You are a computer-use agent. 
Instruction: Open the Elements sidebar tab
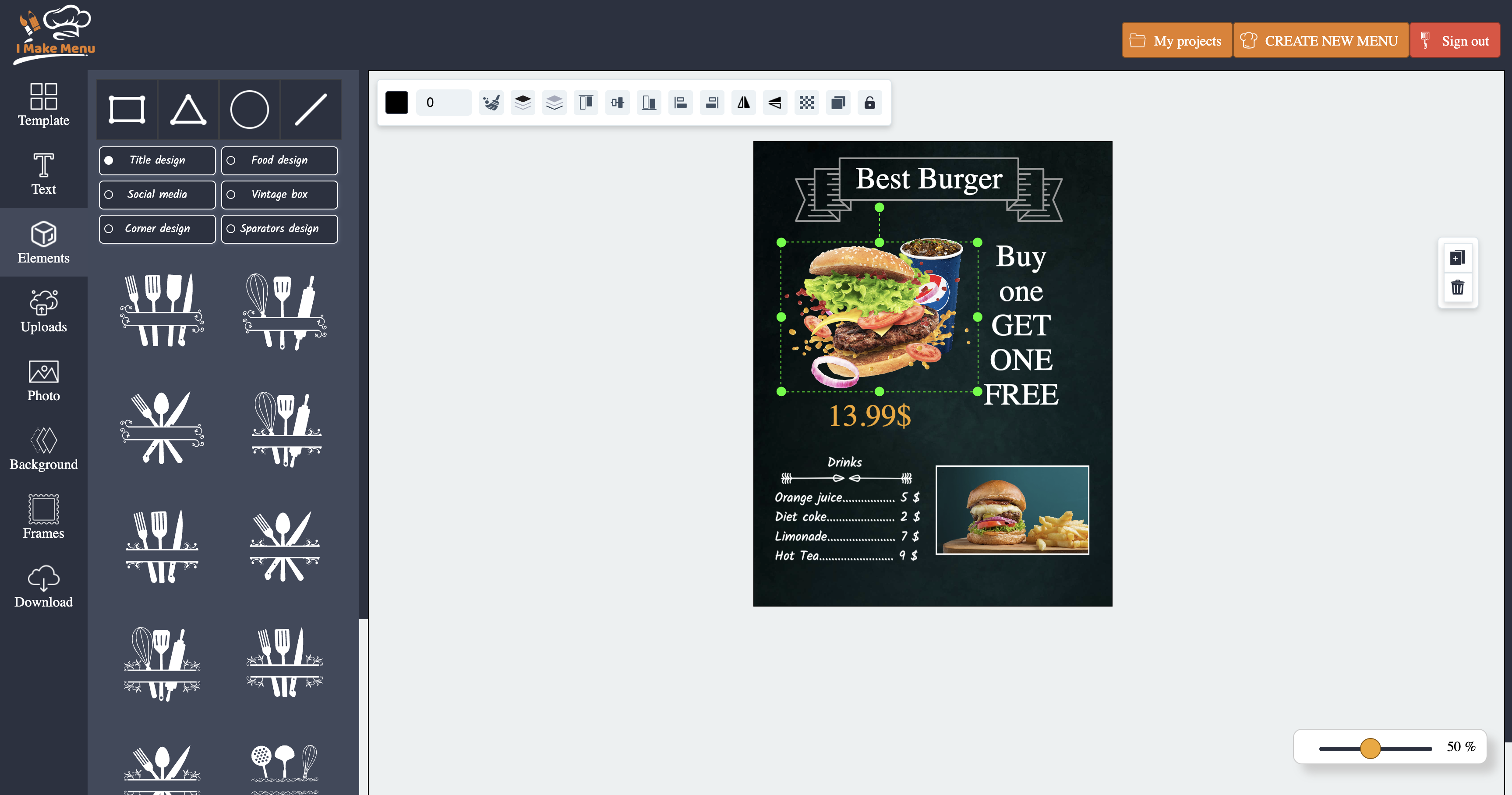43,242
